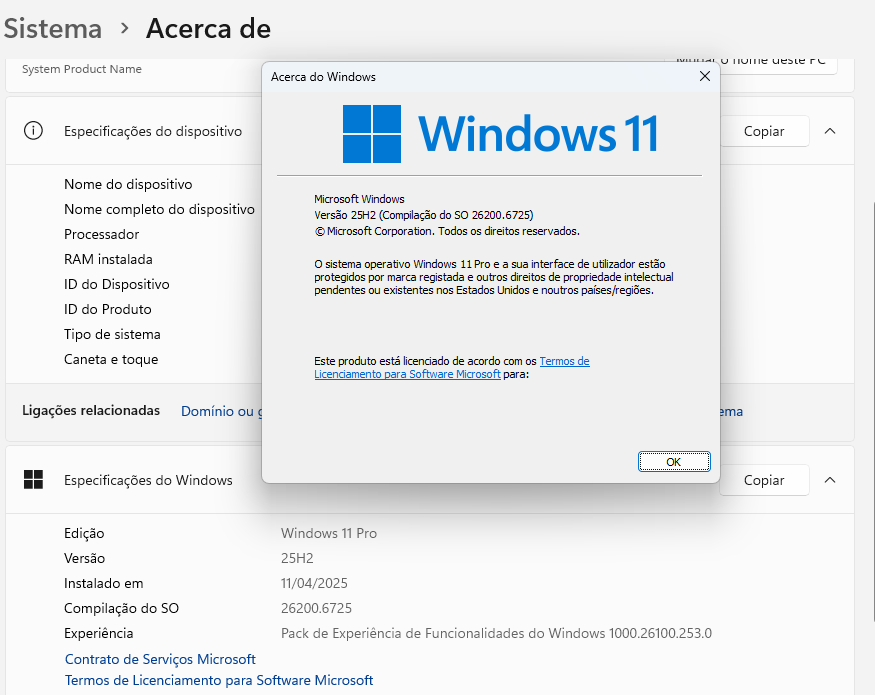Screen dimensions: 875x695
Task: Select the '26200.6725' build value in Settings
Action: [316, 608]
